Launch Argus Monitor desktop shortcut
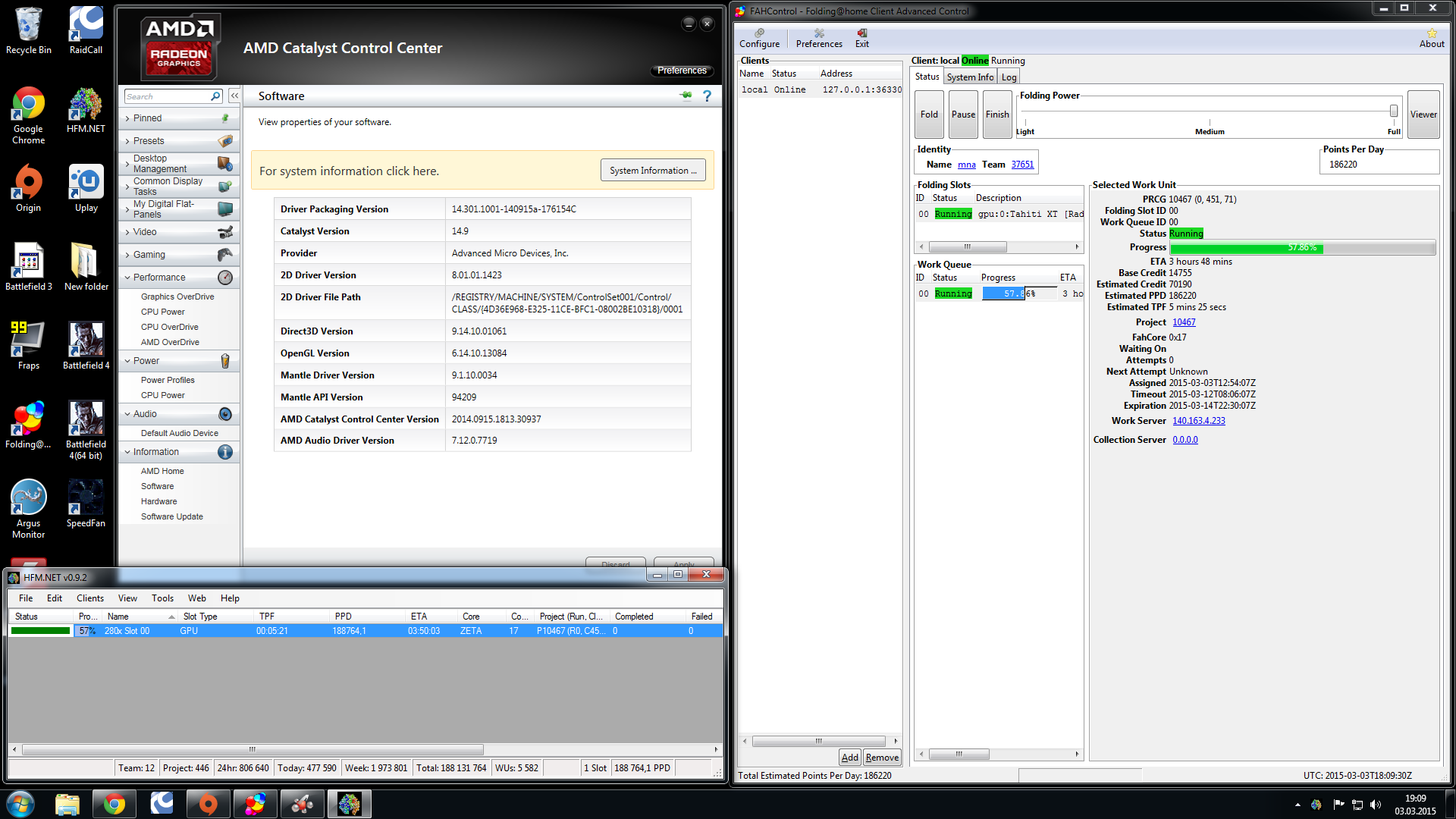The image size is (1456, 819). (28, 509)
